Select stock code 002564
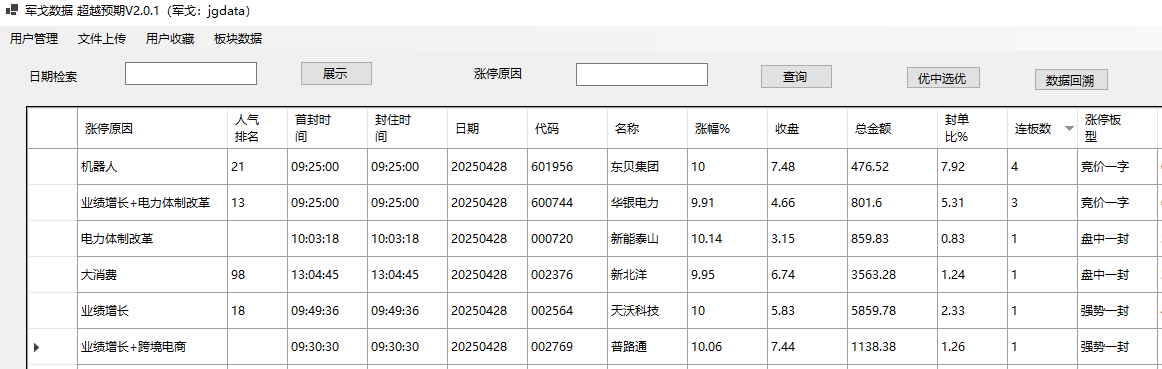The width and height of the screenshot is (1162, 369). point(567,310)
